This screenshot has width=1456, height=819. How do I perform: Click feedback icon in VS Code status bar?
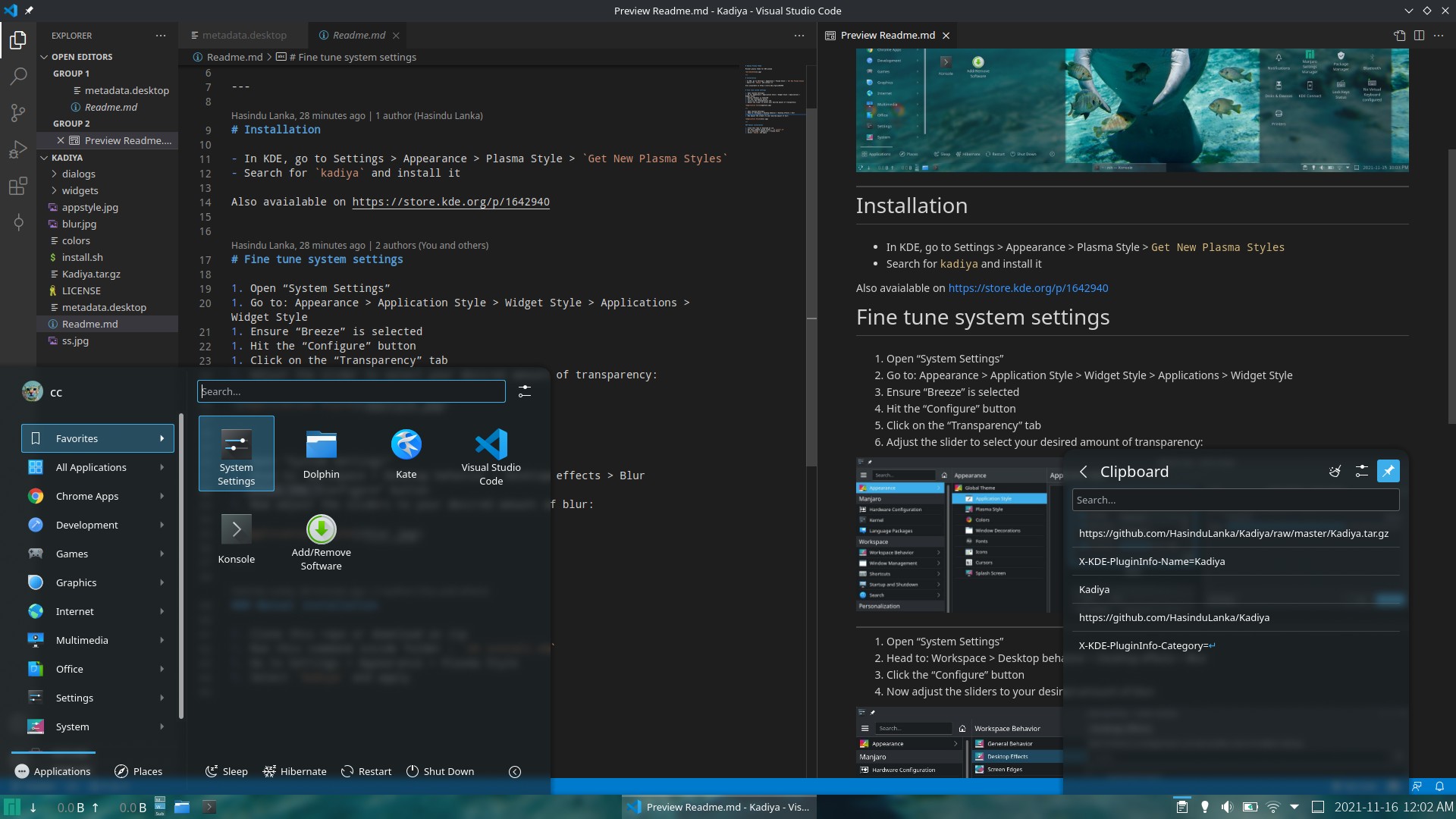(1417, 786)
